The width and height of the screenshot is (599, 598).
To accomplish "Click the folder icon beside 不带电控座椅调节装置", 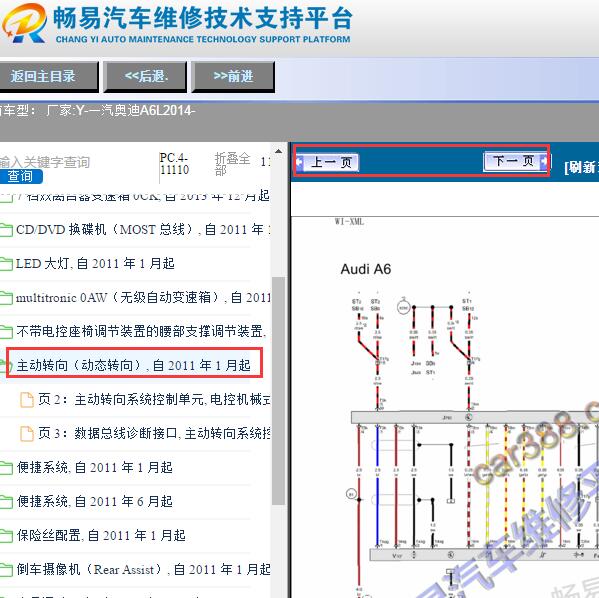I will coord(6,332).
